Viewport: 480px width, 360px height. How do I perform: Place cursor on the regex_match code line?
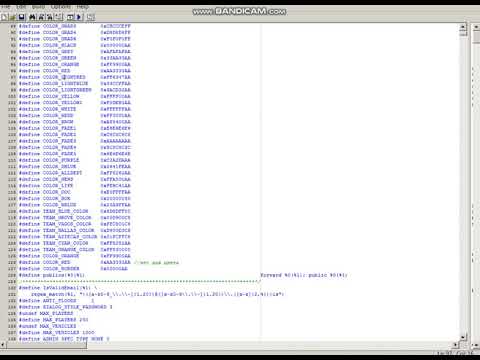[x=157, y=294]
